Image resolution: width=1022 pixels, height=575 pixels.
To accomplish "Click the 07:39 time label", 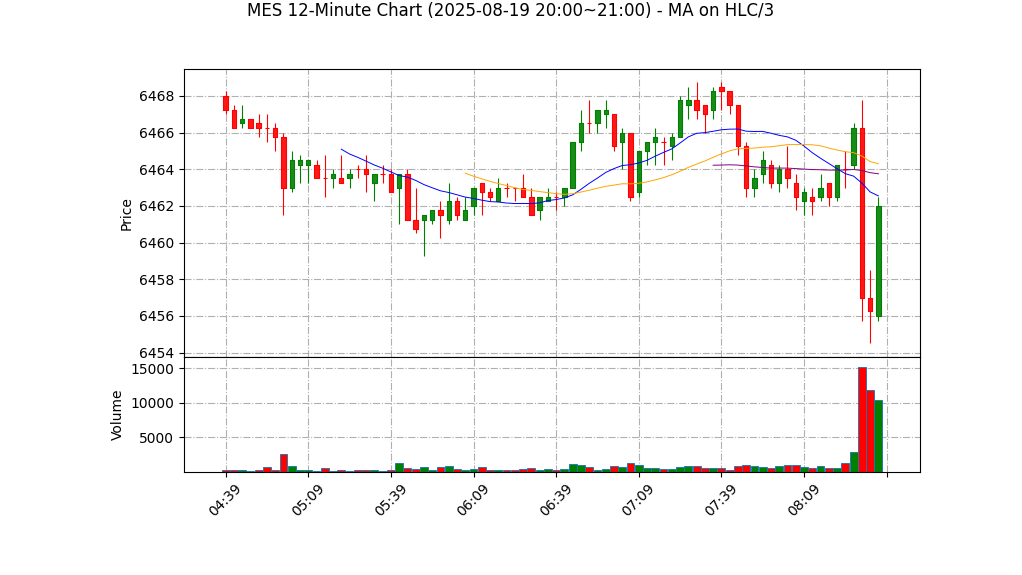I will point(720,501).
